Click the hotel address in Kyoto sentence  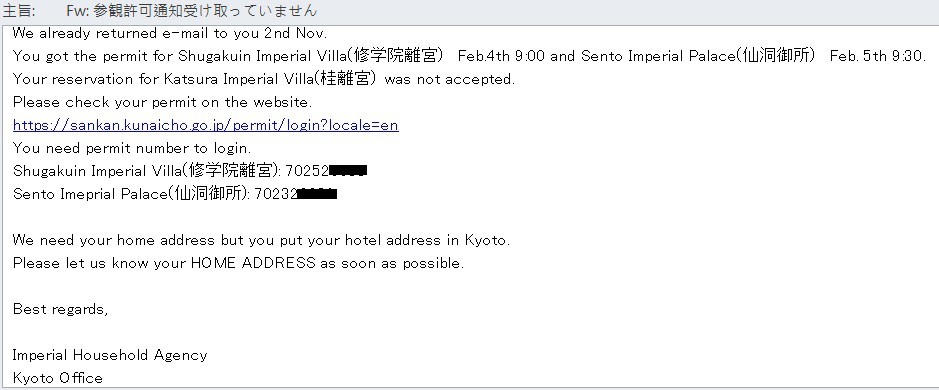pos(261,240)
